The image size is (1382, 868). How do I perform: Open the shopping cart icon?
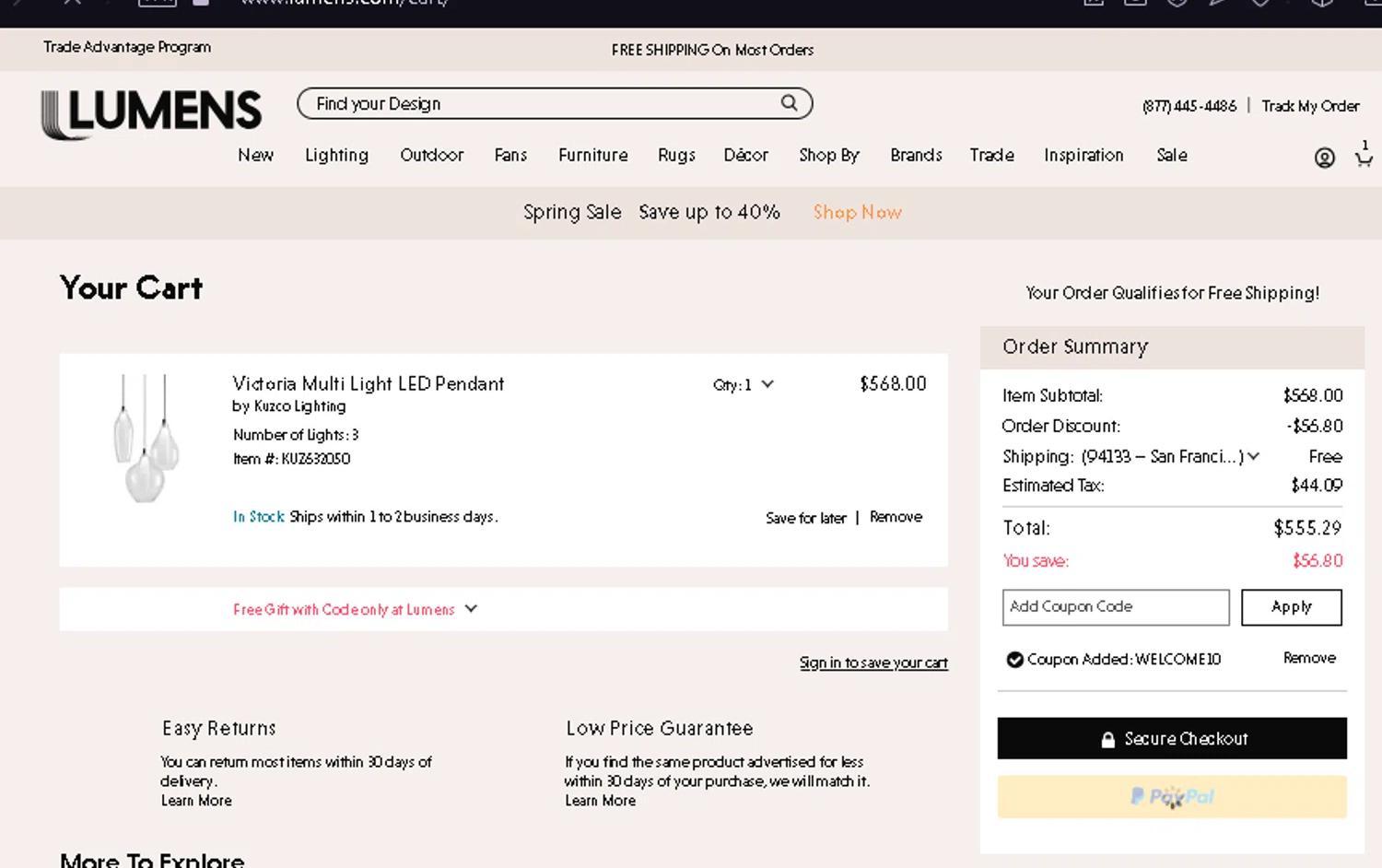[x=1364, y=155]
